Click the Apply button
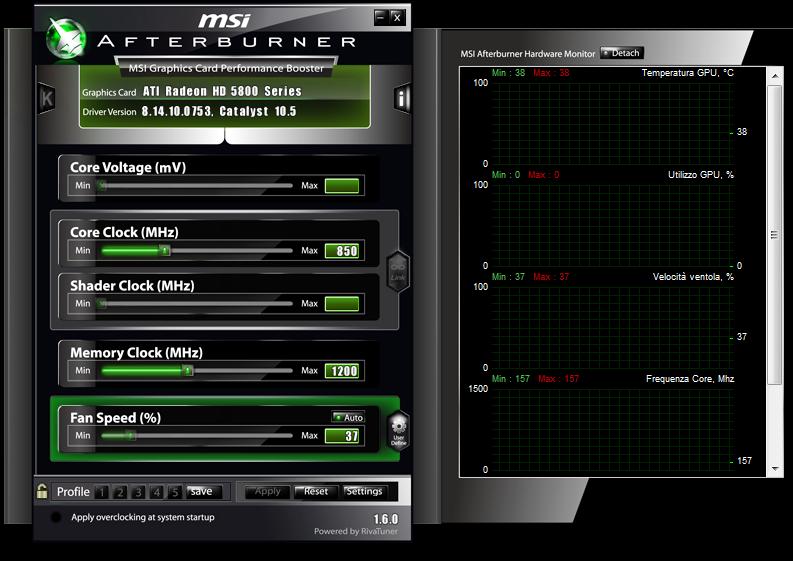The height and width of the screenshot is (561, 793). [268, 492]
